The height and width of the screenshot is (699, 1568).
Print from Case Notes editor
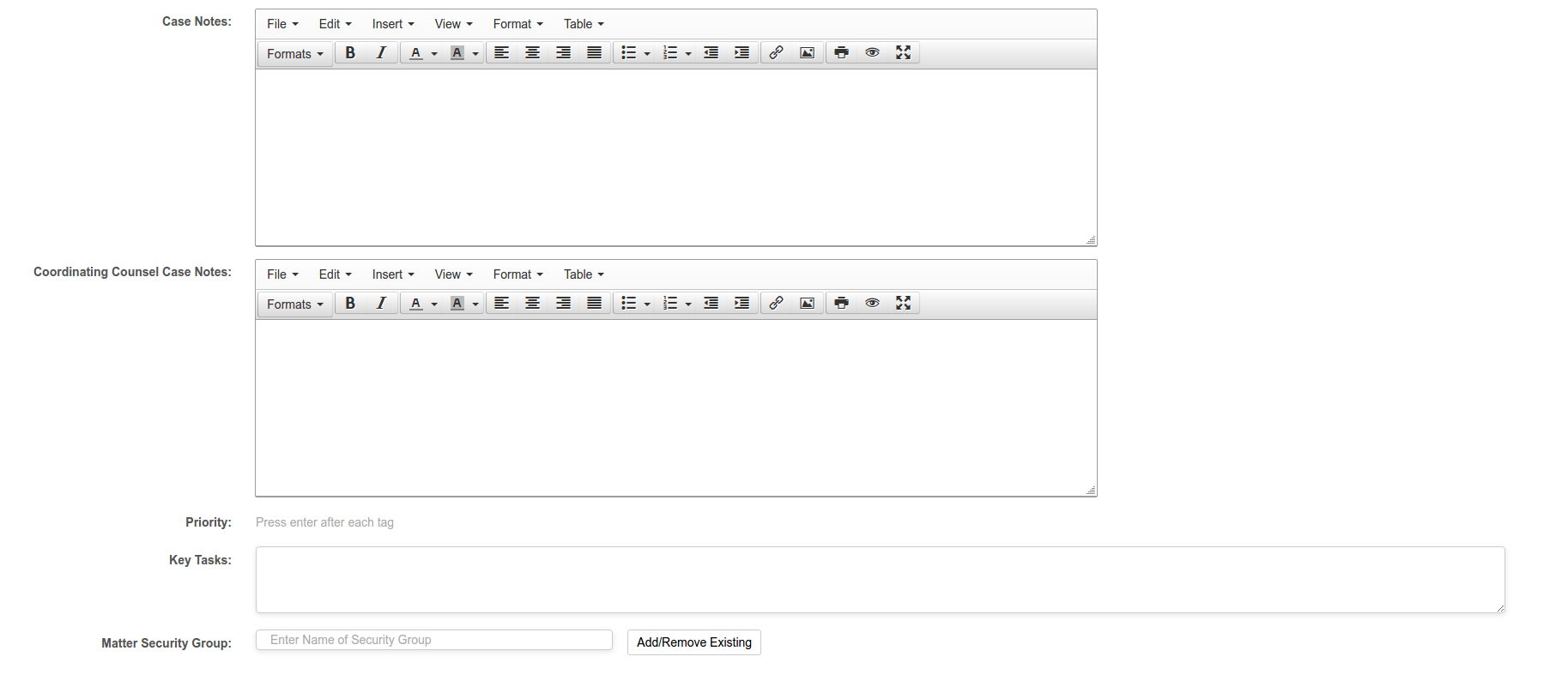(x=842, y=53)
